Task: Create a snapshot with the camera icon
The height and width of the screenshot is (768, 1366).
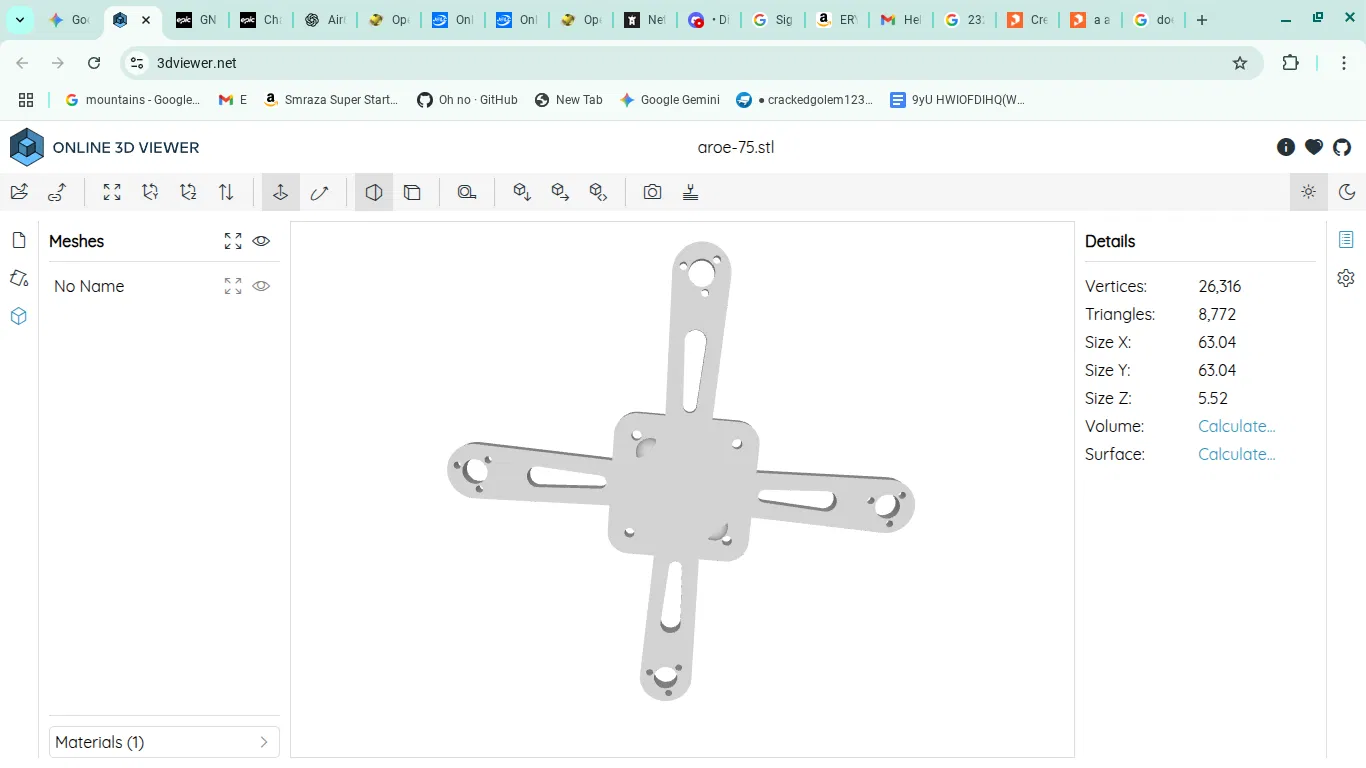Action: [653, 192]
